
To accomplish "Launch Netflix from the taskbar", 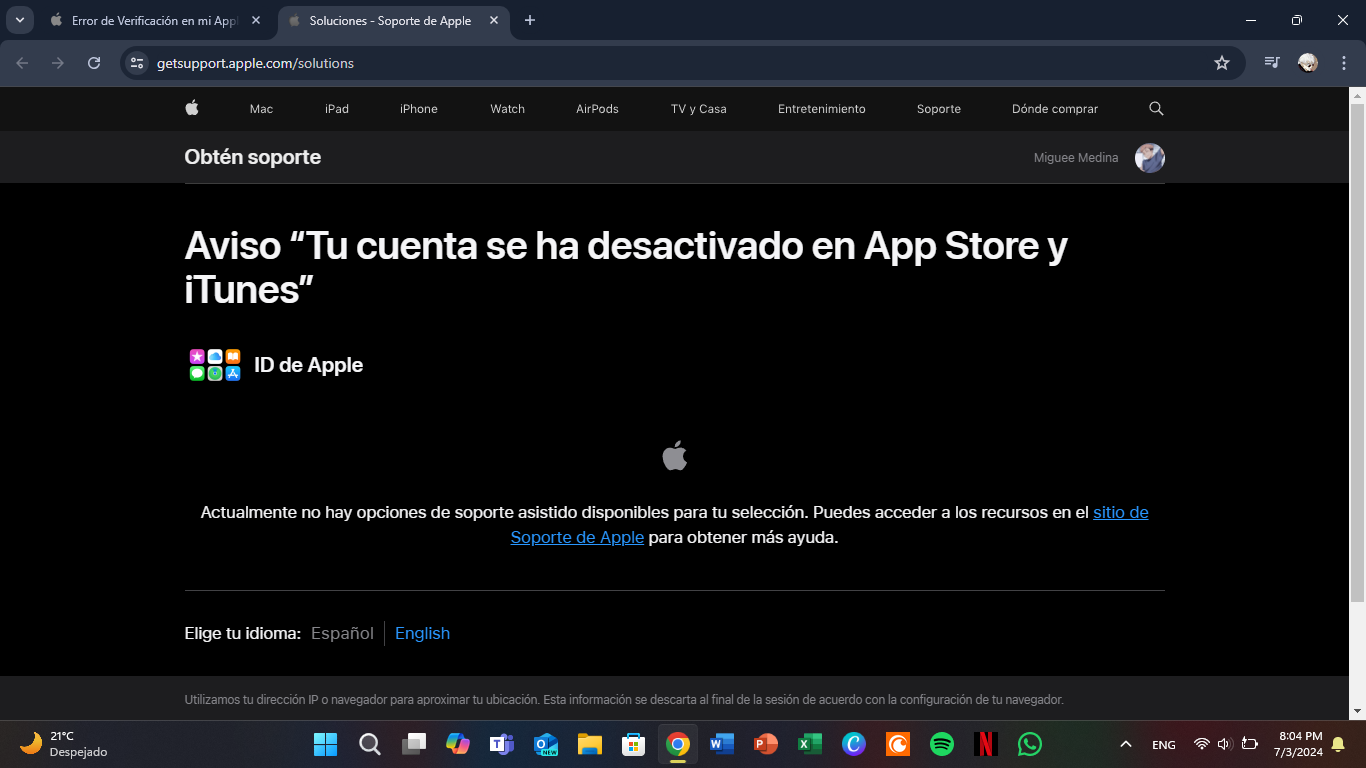I will pyautogui.click(x=985, y=744).
